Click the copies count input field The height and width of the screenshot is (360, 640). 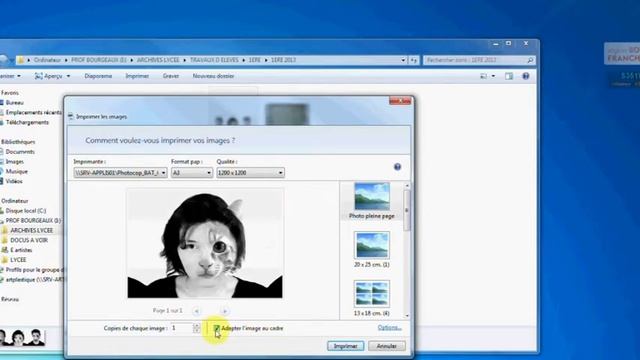pos(181,328)
